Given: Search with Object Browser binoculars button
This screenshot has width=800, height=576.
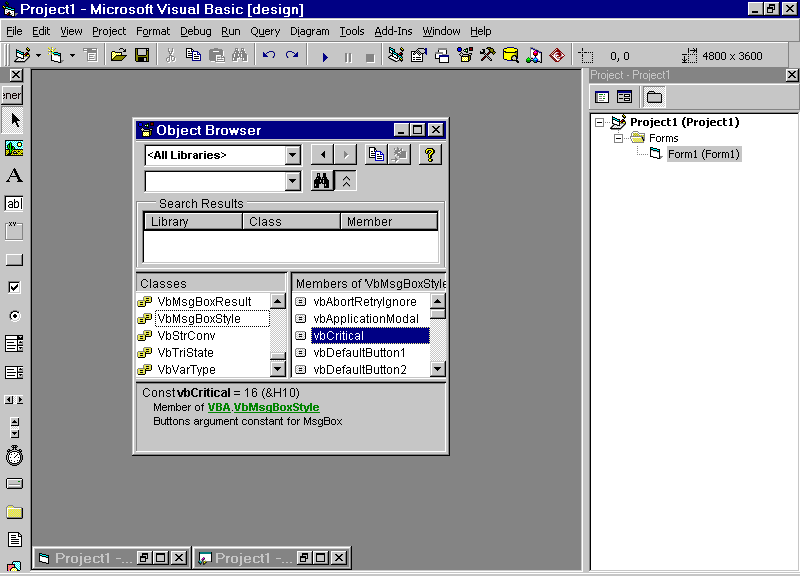Looking at the screenshot, I should (322, 181).
